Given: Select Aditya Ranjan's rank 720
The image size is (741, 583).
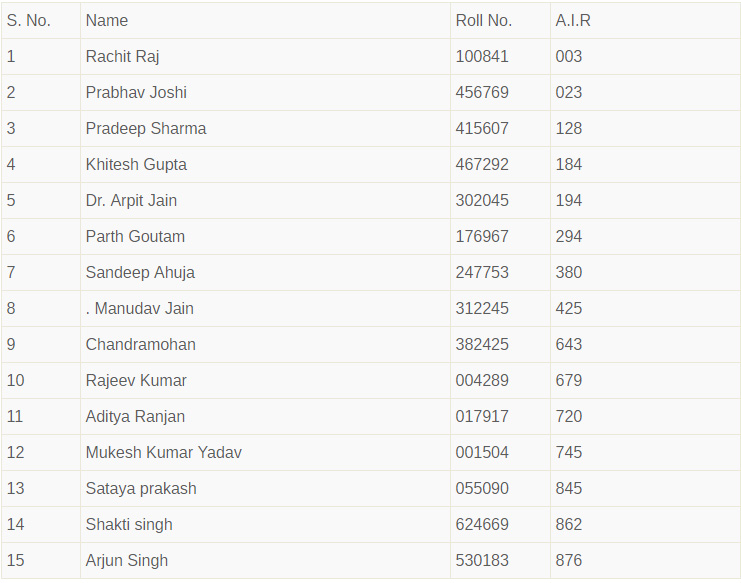Looking at the screenshot, I should click(x=569, y=416).
